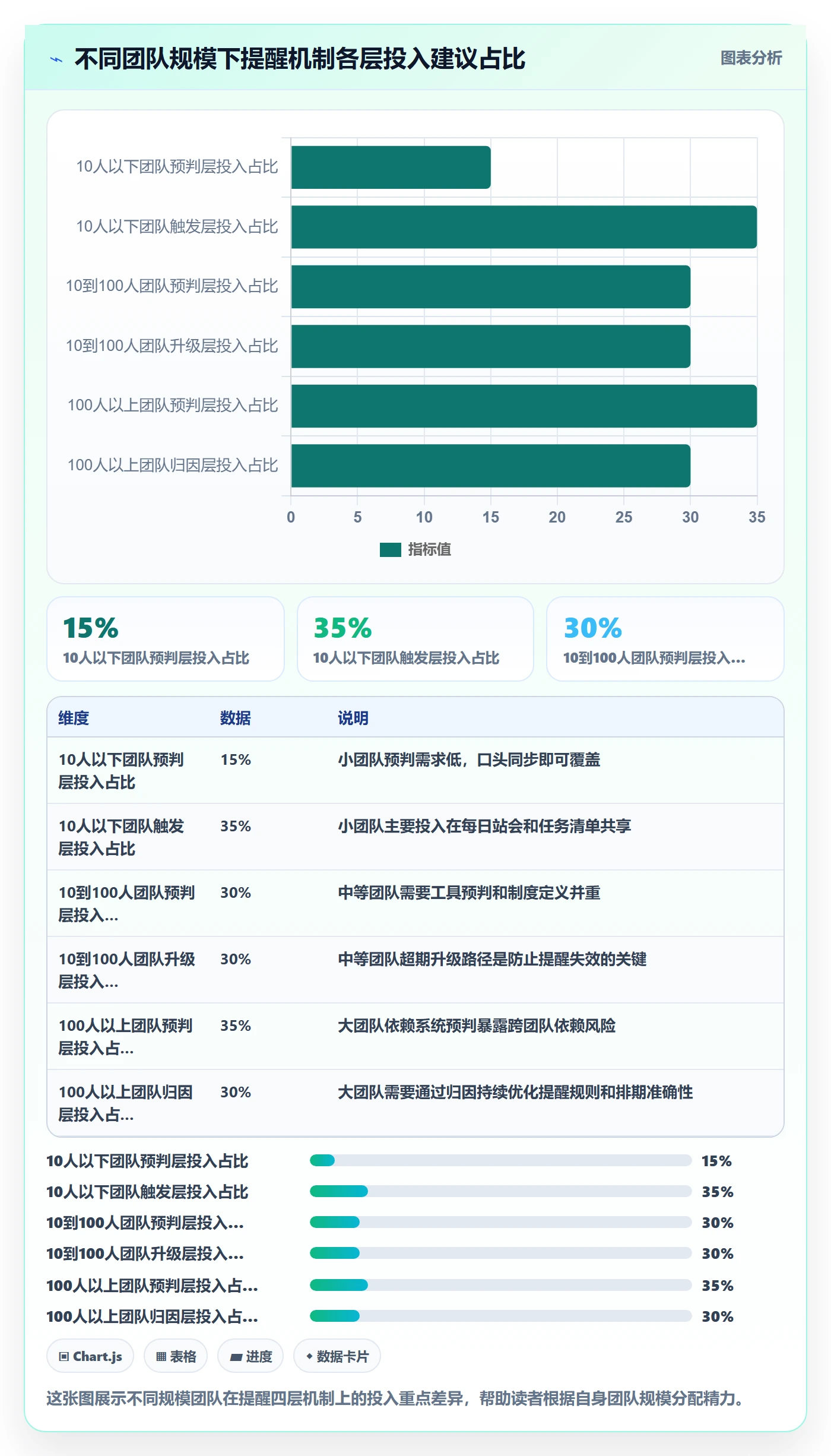Toggle the 指标值 legend color swatch

pos(390,550)
